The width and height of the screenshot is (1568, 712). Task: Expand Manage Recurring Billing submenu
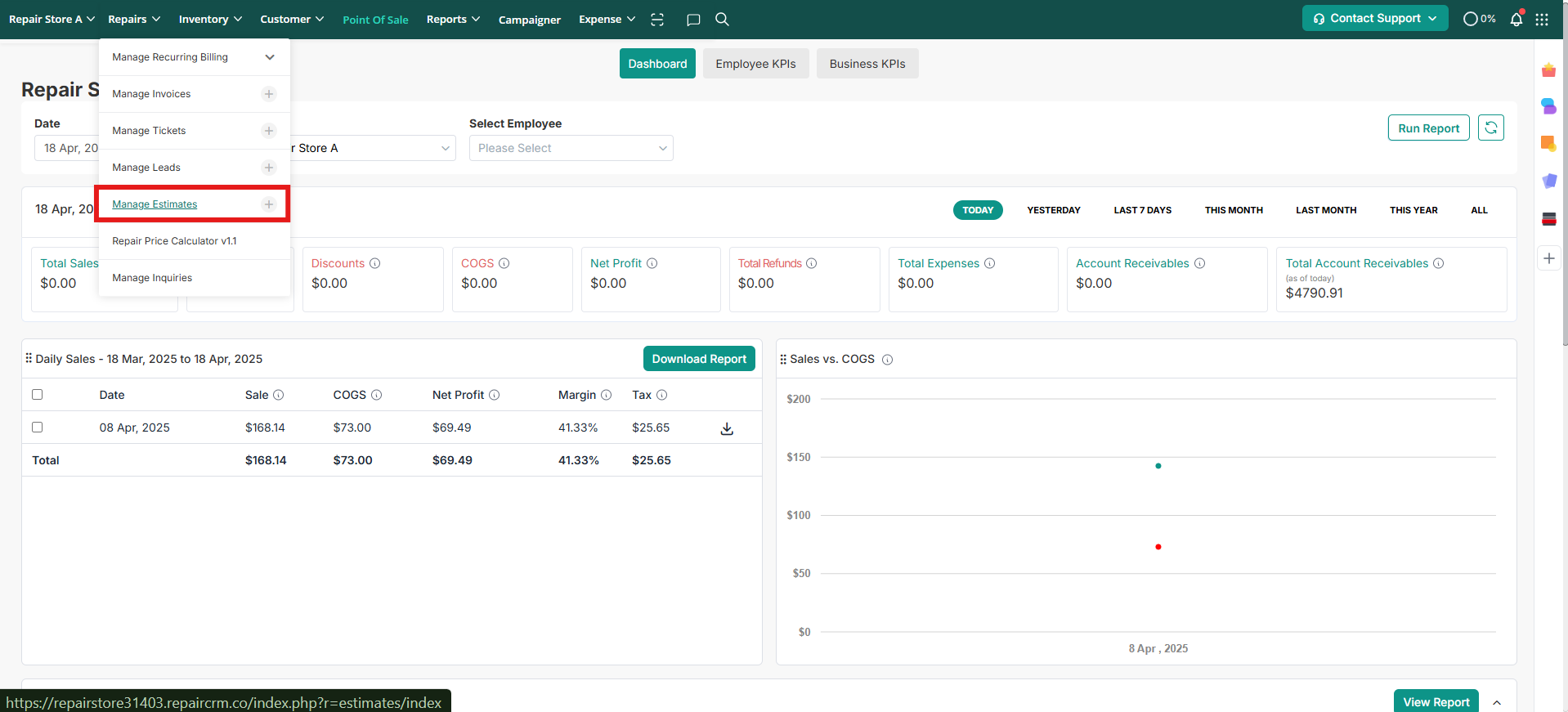[x=270, y=57]
